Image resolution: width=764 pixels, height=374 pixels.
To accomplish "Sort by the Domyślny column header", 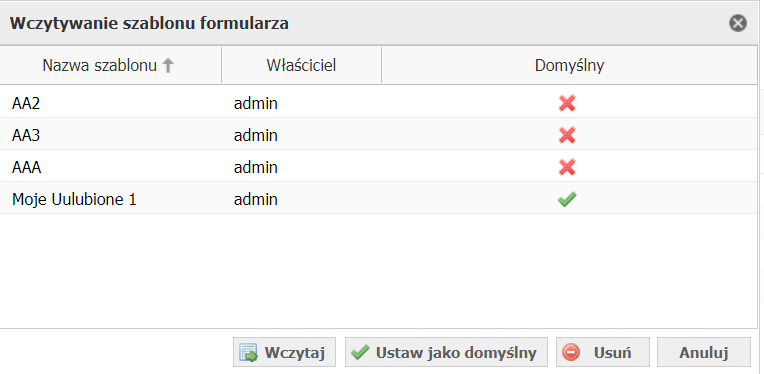I will click(569, 65).
